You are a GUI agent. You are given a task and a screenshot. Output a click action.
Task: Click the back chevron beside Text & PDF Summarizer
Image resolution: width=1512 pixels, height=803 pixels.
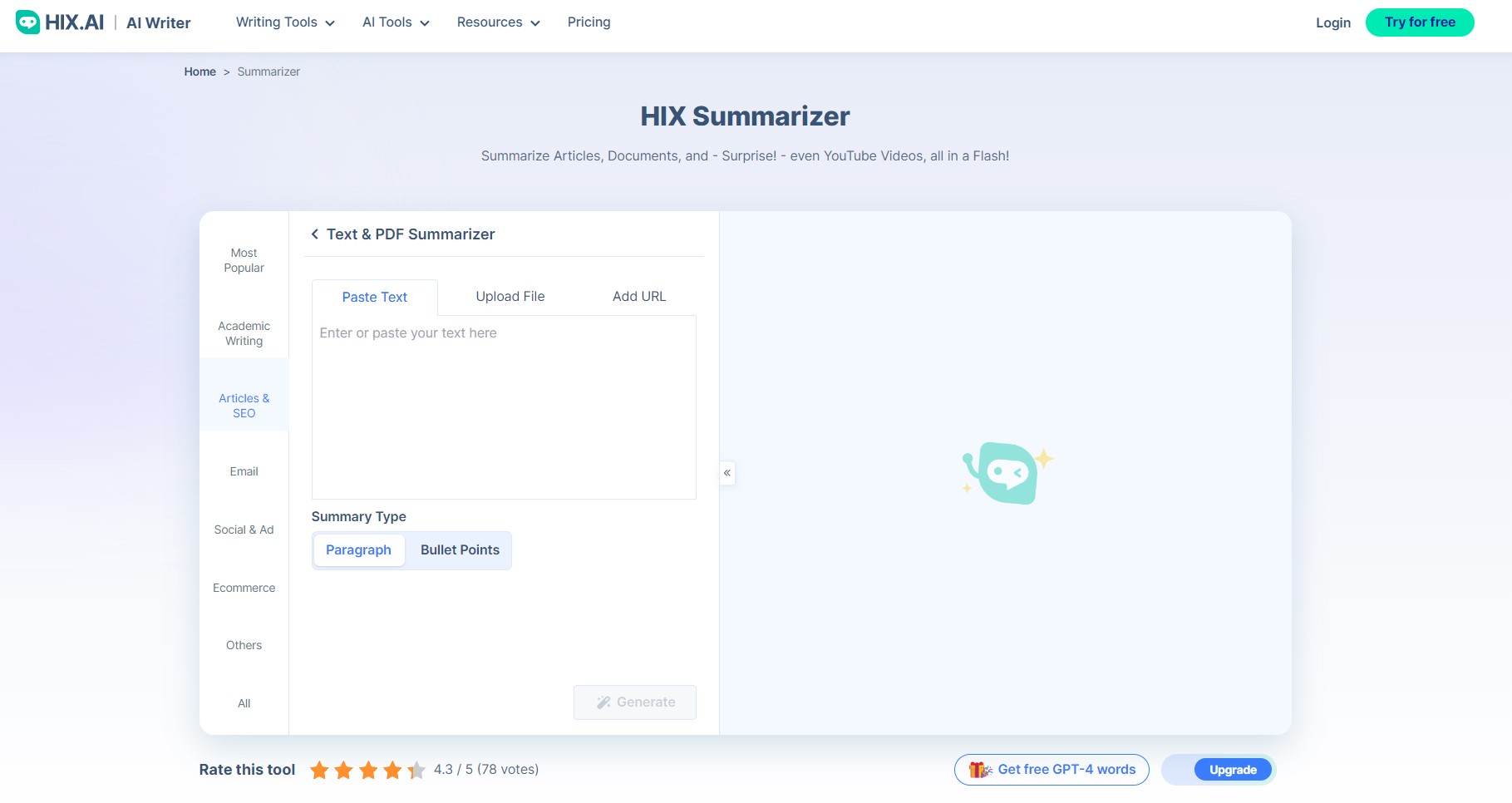click(x=314, y=234)
